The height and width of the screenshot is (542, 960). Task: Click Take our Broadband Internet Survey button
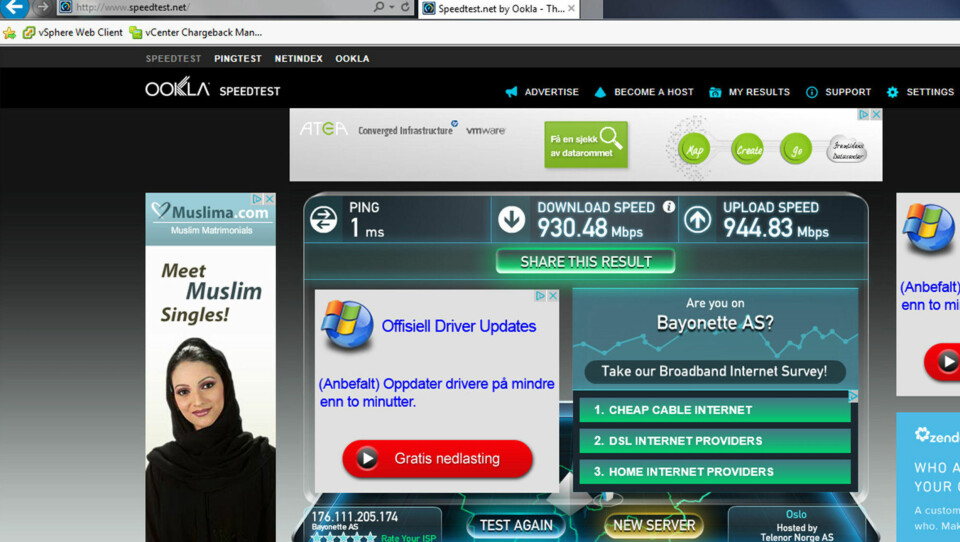coord(714,371)
